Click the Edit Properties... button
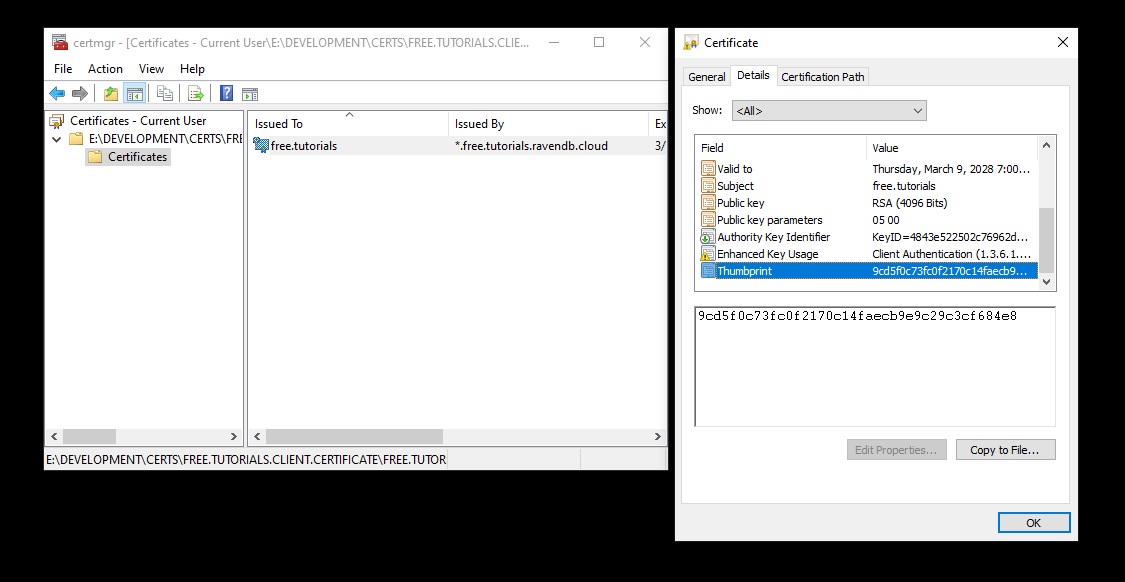 pos(896,450)
